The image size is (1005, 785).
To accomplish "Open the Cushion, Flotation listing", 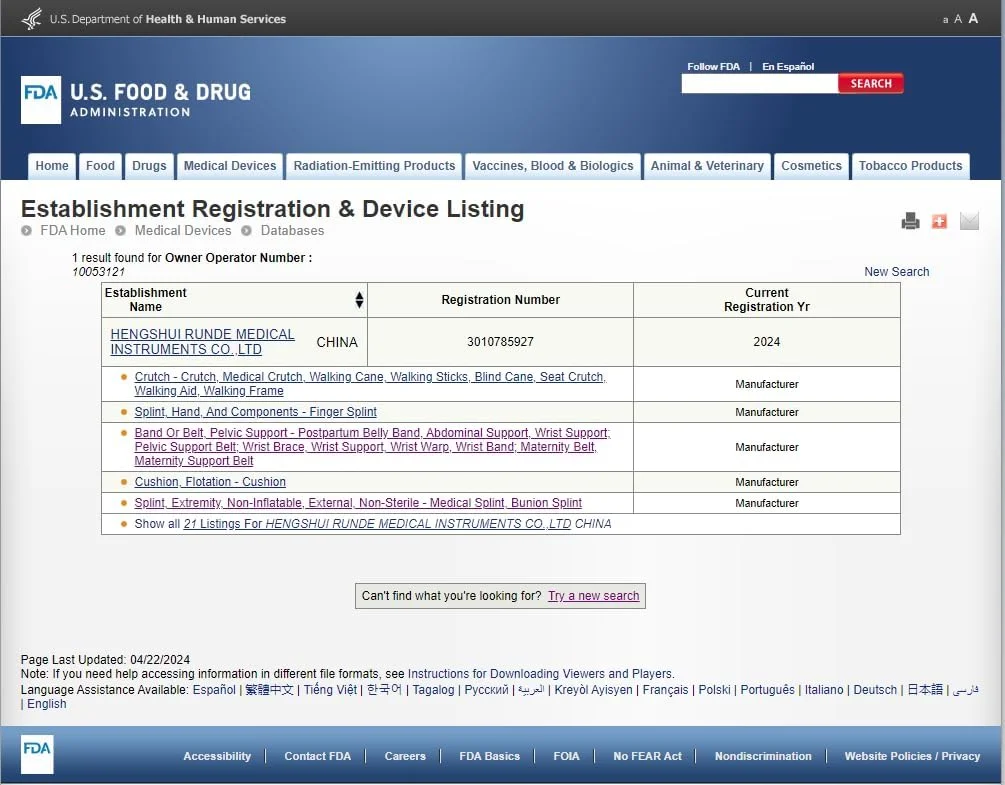I will (x=210, y=482).
